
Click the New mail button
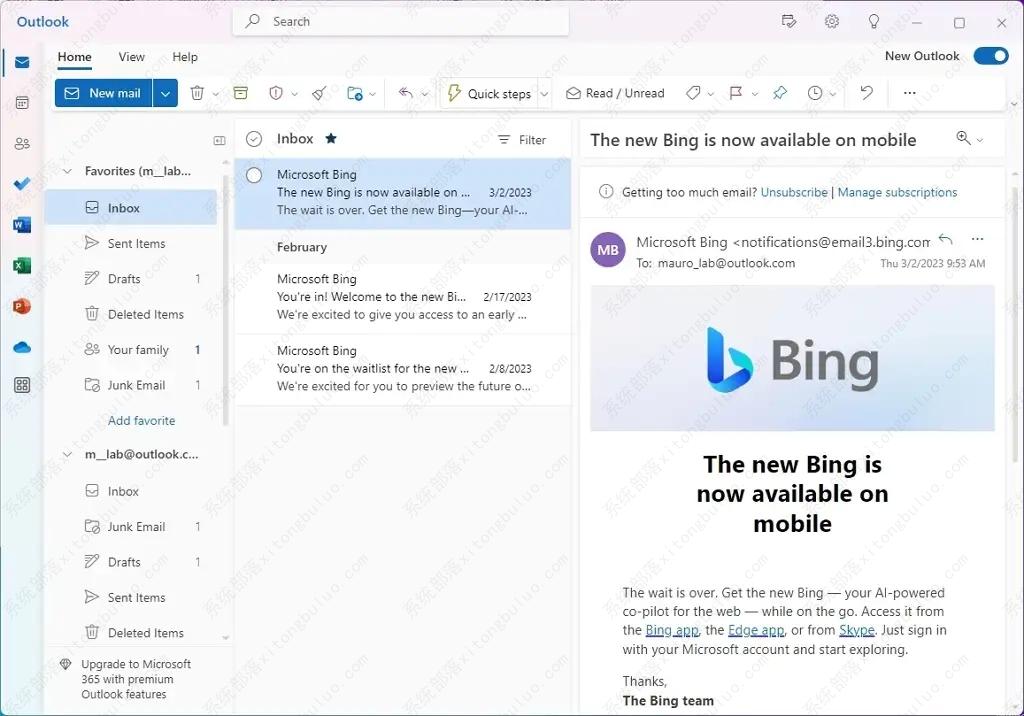103,93
